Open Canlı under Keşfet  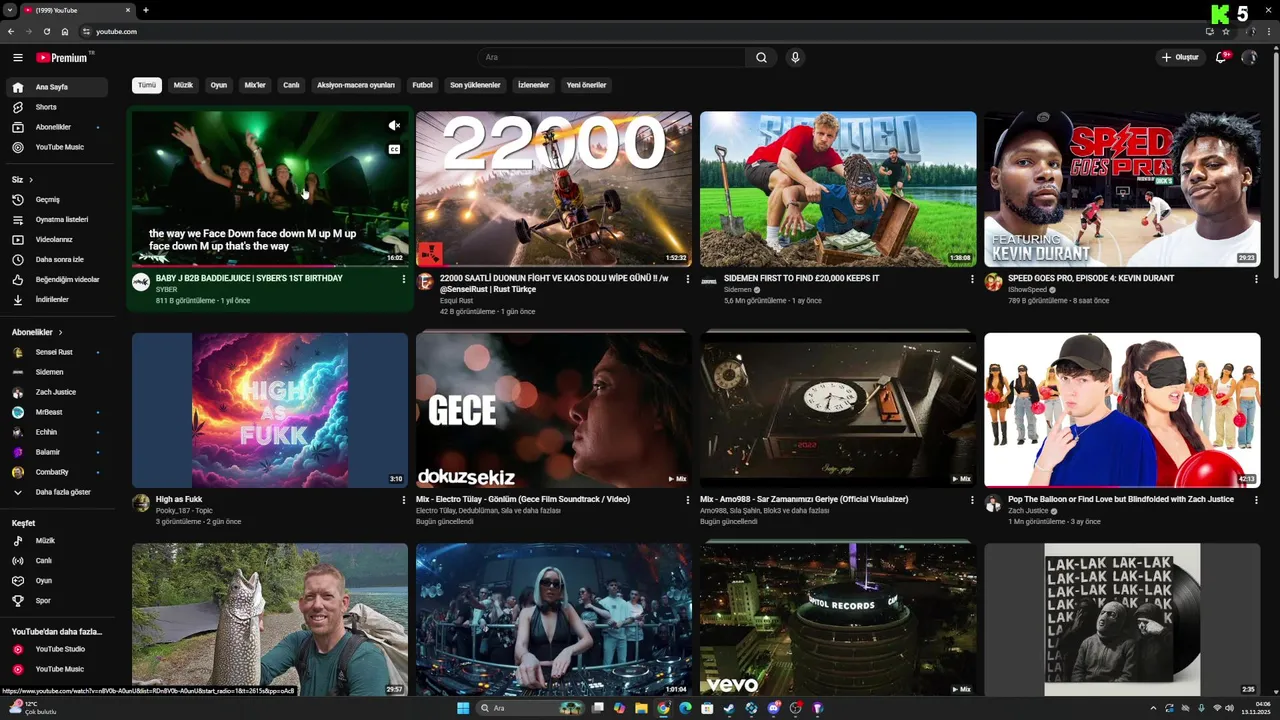[x=55, y=560]
